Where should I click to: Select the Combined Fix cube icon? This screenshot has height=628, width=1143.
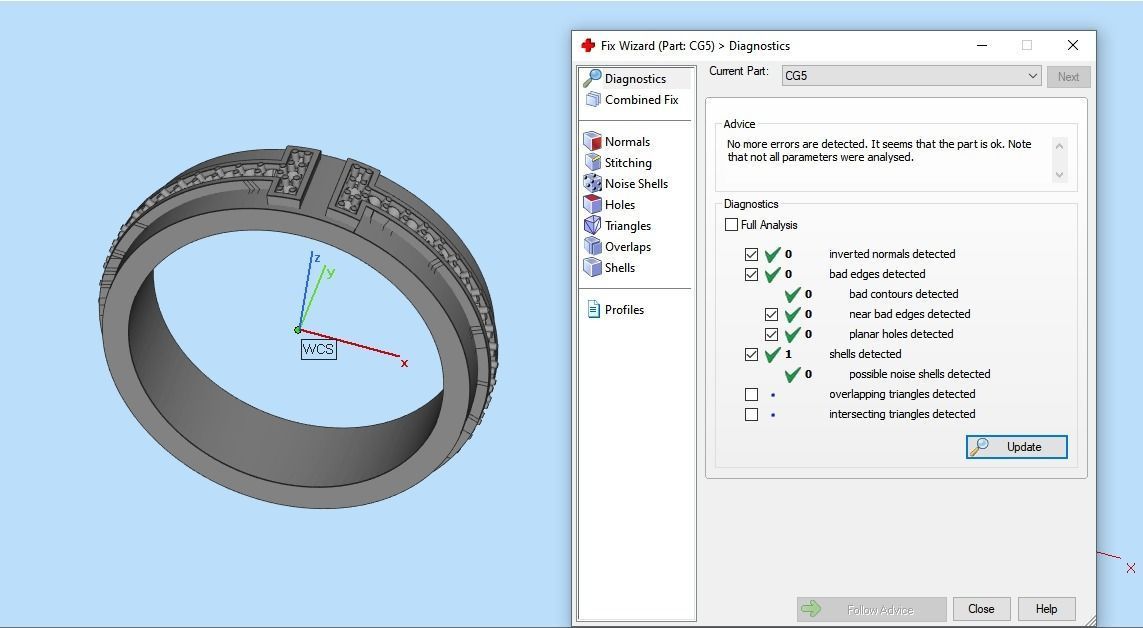click(593, 100)
